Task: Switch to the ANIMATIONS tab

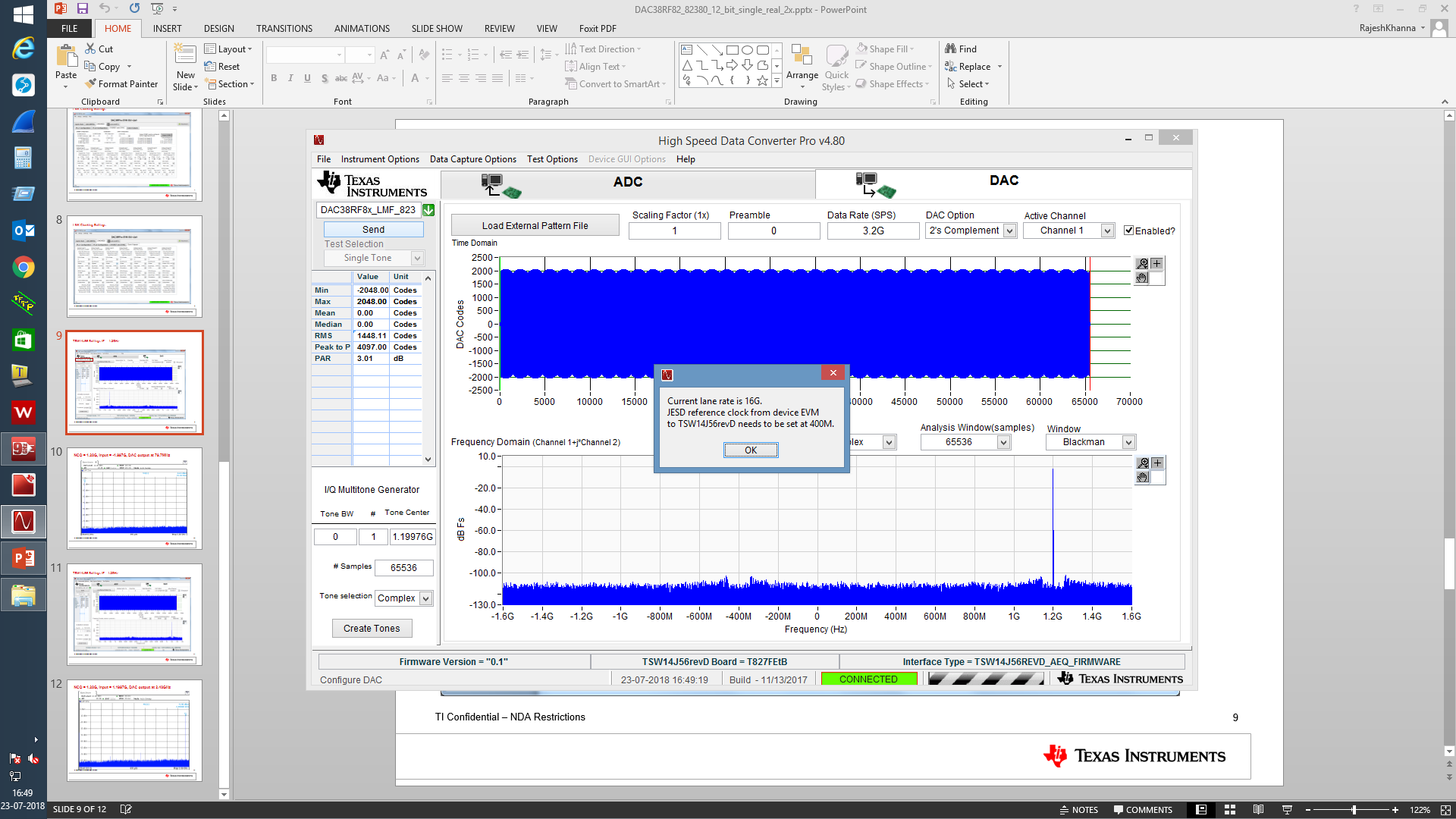Action: [x=362, y=28]
